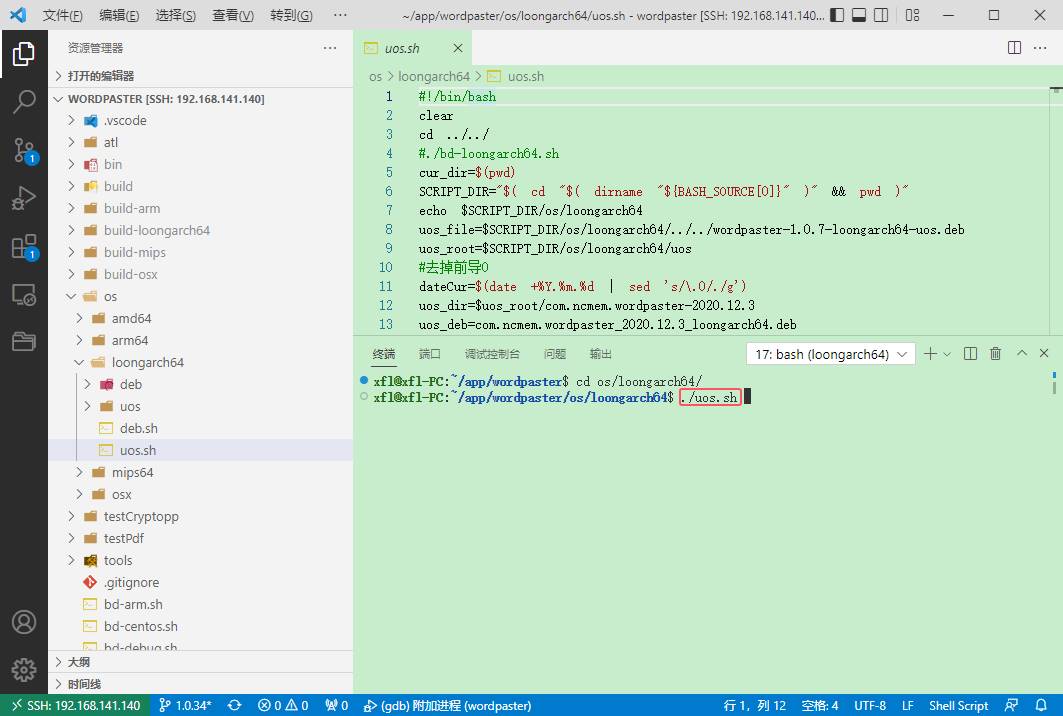Split the terminal panel
1063x716 pixels.
pyautogui.click(x=970, y=354)
